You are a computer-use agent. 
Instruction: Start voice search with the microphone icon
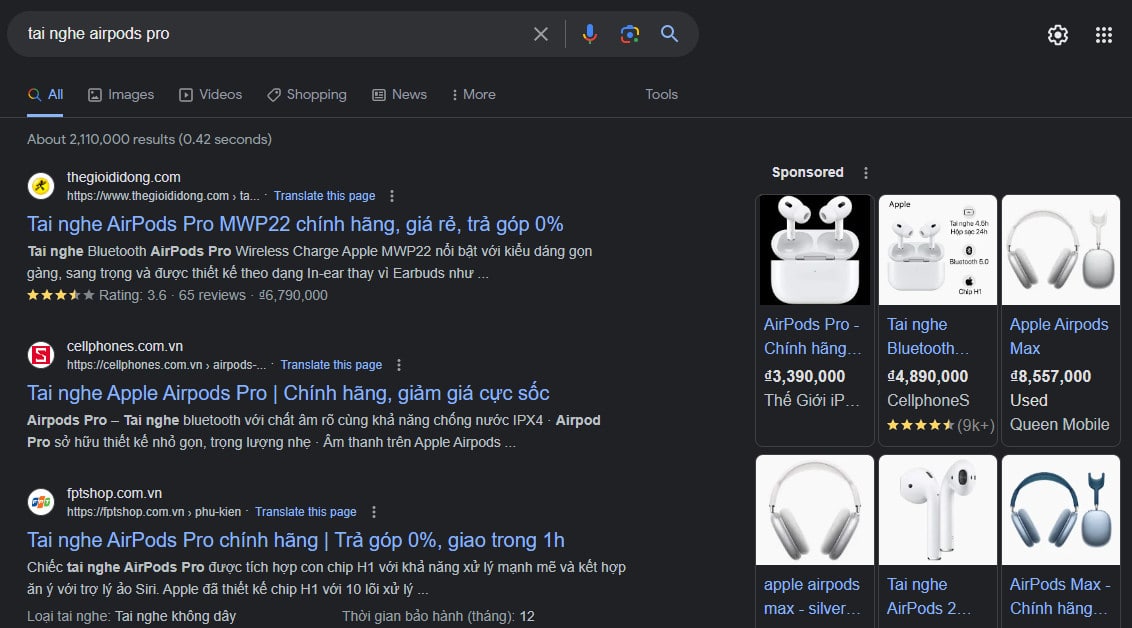590,34
